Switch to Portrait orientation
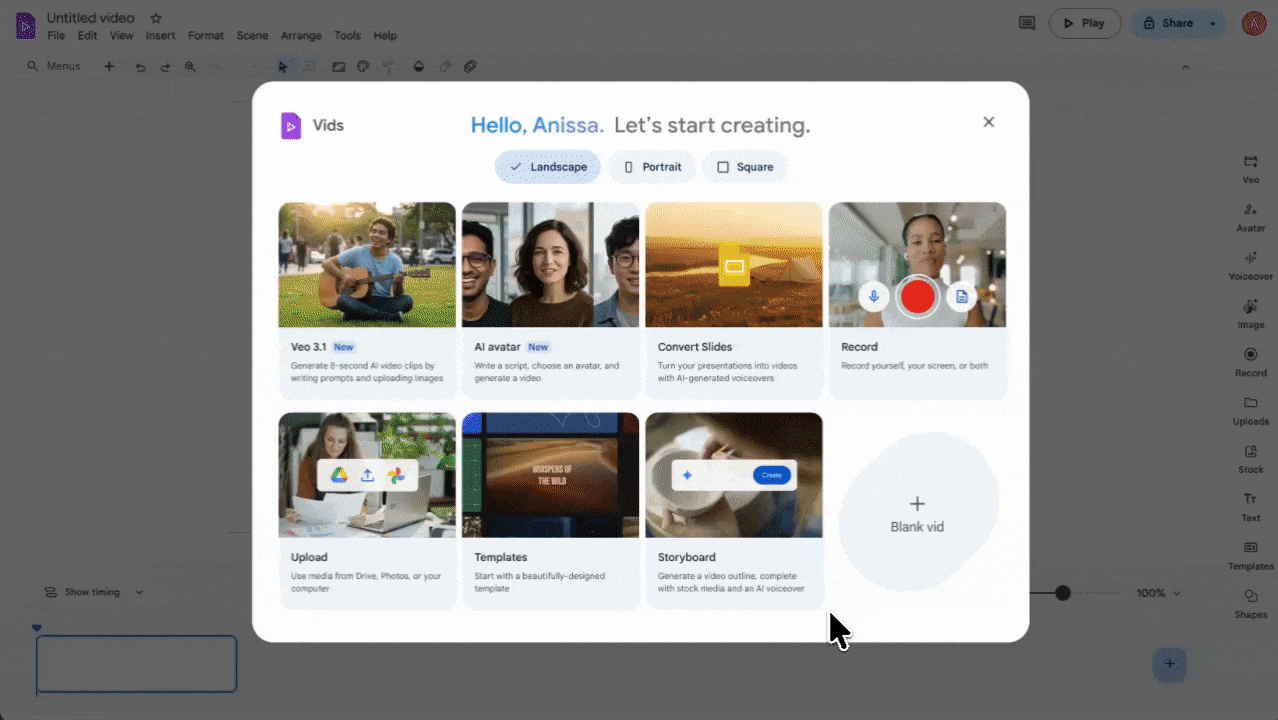 (652, 167)
